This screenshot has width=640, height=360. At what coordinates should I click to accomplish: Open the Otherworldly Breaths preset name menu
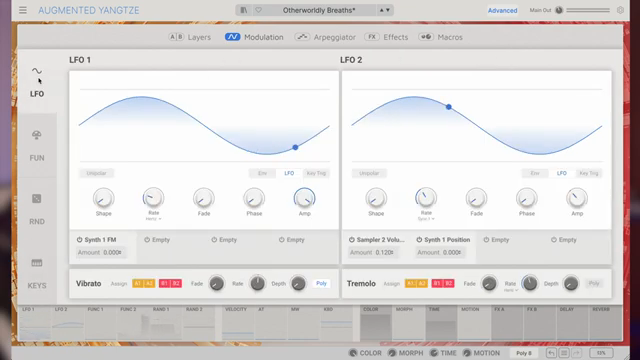click(319, 10)
